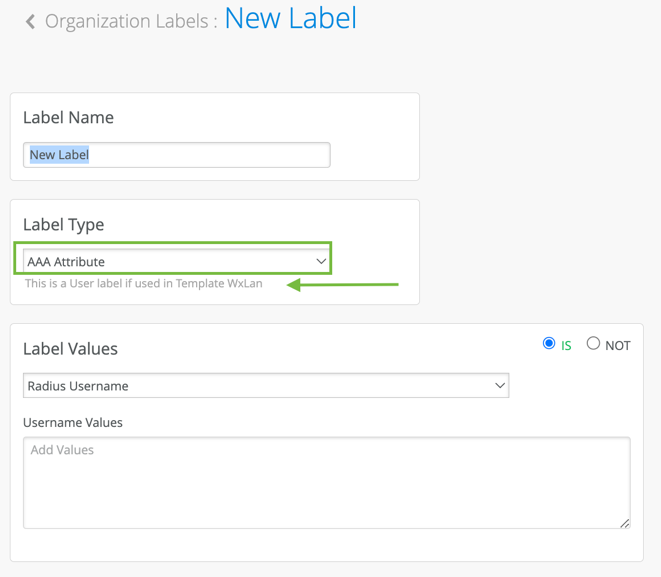Click the User label WxLan hint text
The height and width of the screenshot is (577, 661).
tap(144, 283)
